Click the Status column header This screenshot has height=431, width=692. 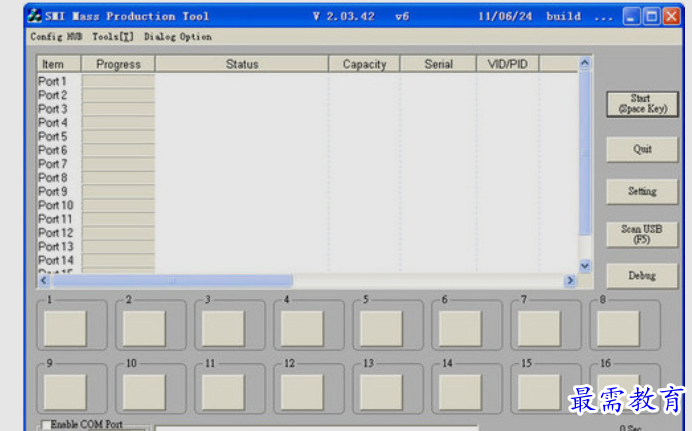click(x=242, y=64)
